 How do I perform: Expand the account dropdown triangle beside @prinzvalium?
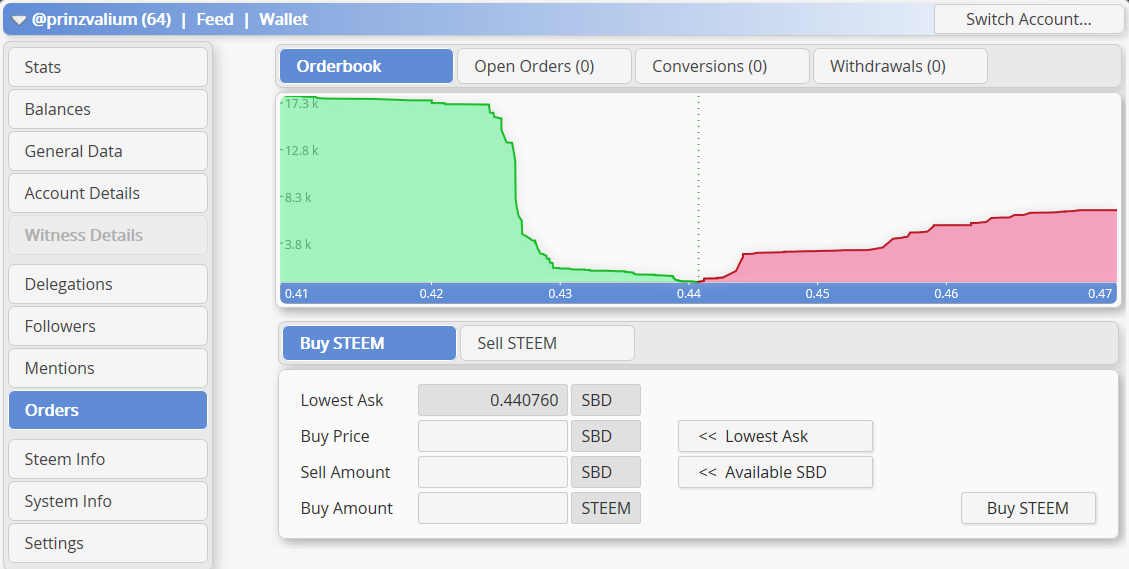(19, 20)
